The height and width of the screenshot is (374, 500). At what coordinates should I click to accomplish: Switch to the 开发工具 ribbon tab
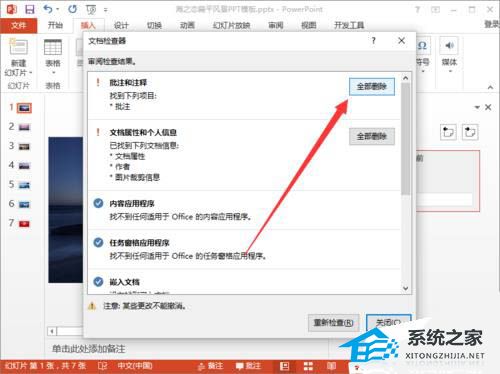click(349, 25)
